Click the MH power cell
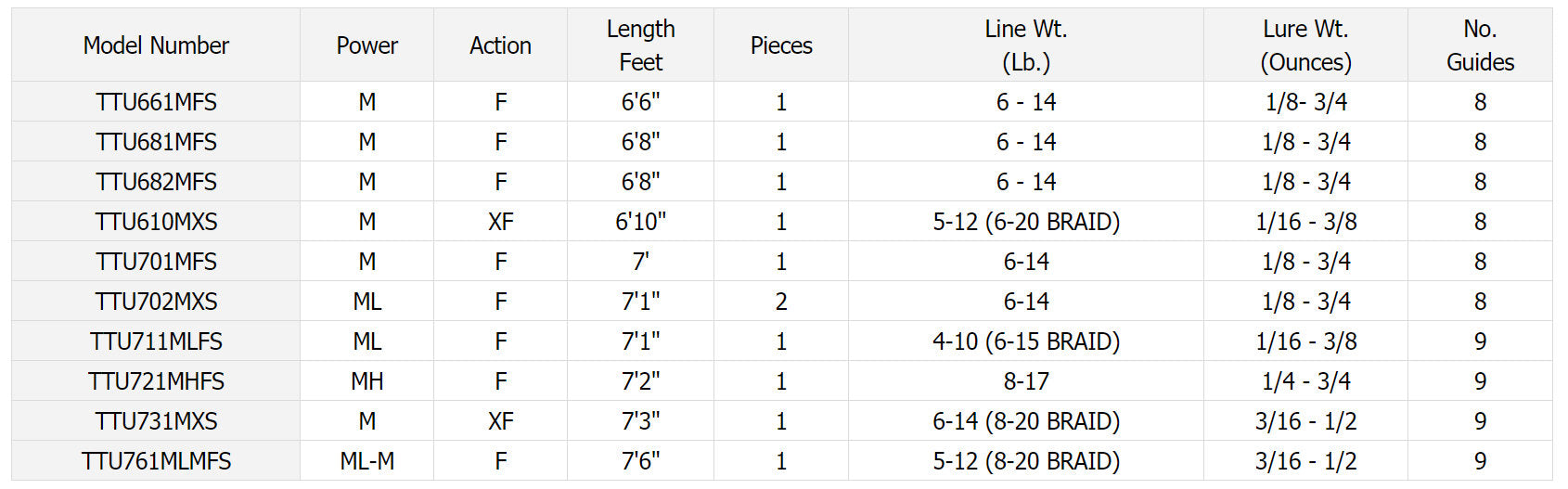 coord(366,381)
